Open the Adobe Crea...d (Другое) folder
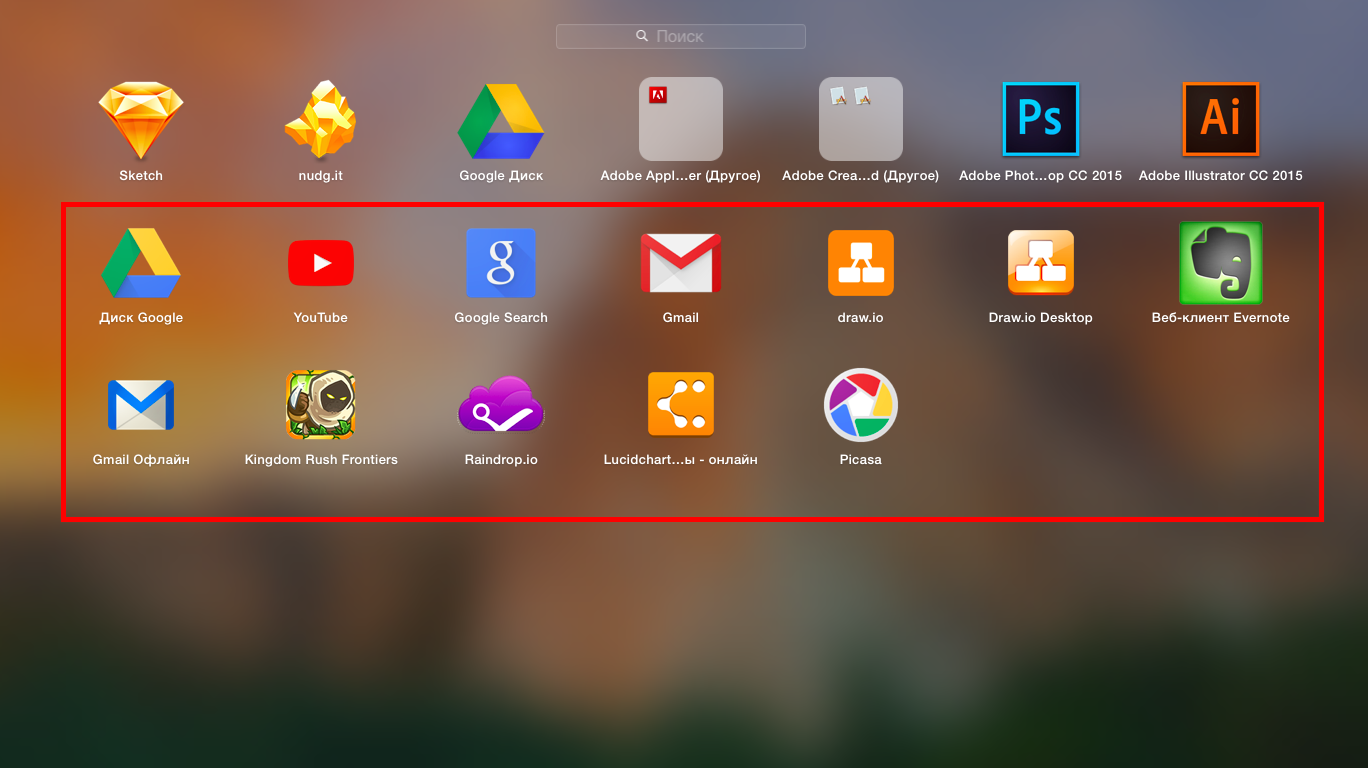The image size is (1368, 768). (861, 119)
